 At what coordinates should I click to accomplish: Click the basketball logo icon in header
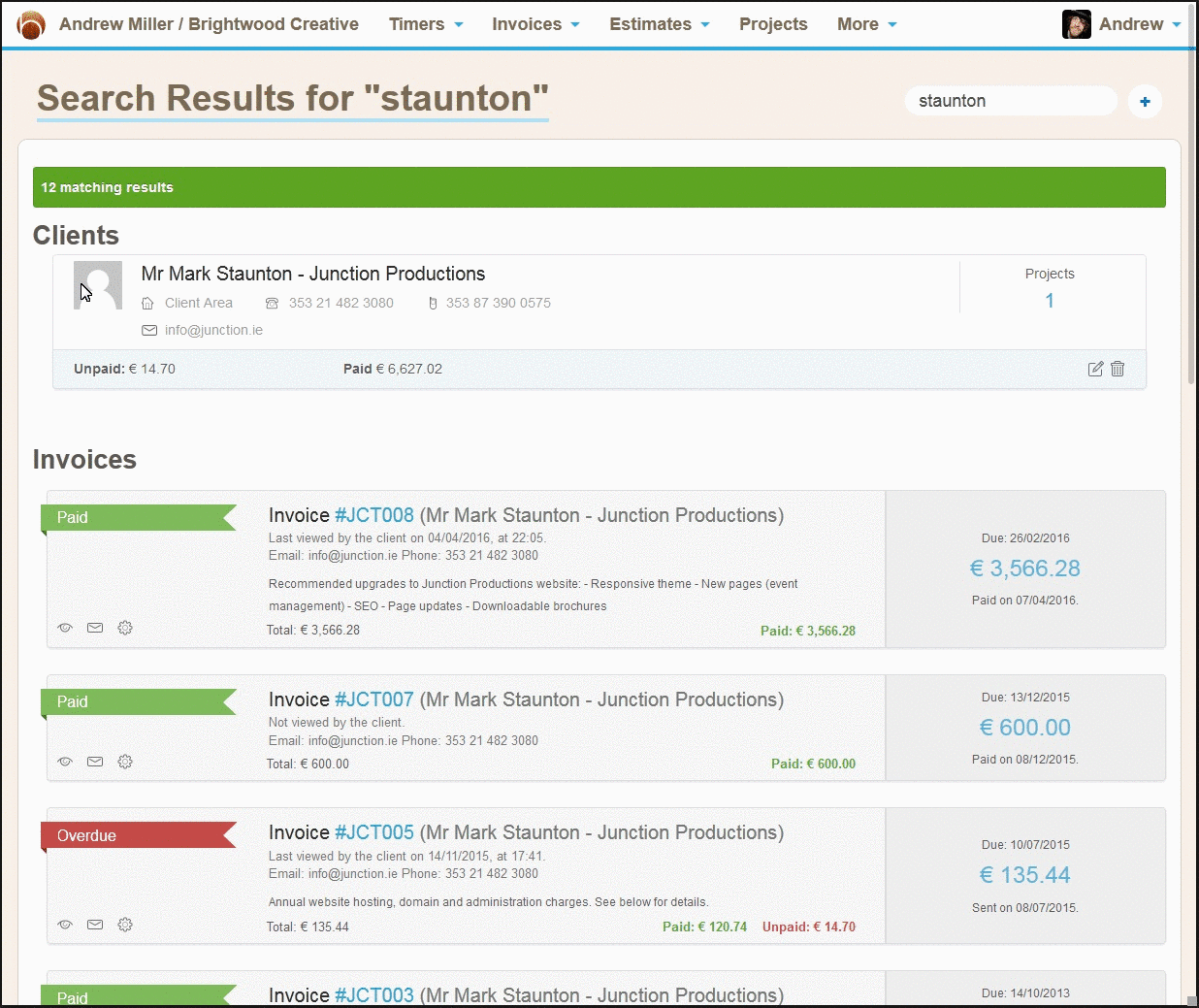(31, 24)
